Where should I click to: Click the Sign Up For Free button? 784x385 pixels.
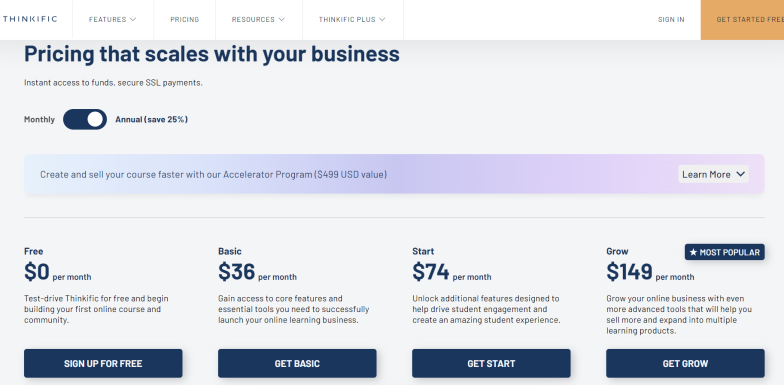(103, 364)
